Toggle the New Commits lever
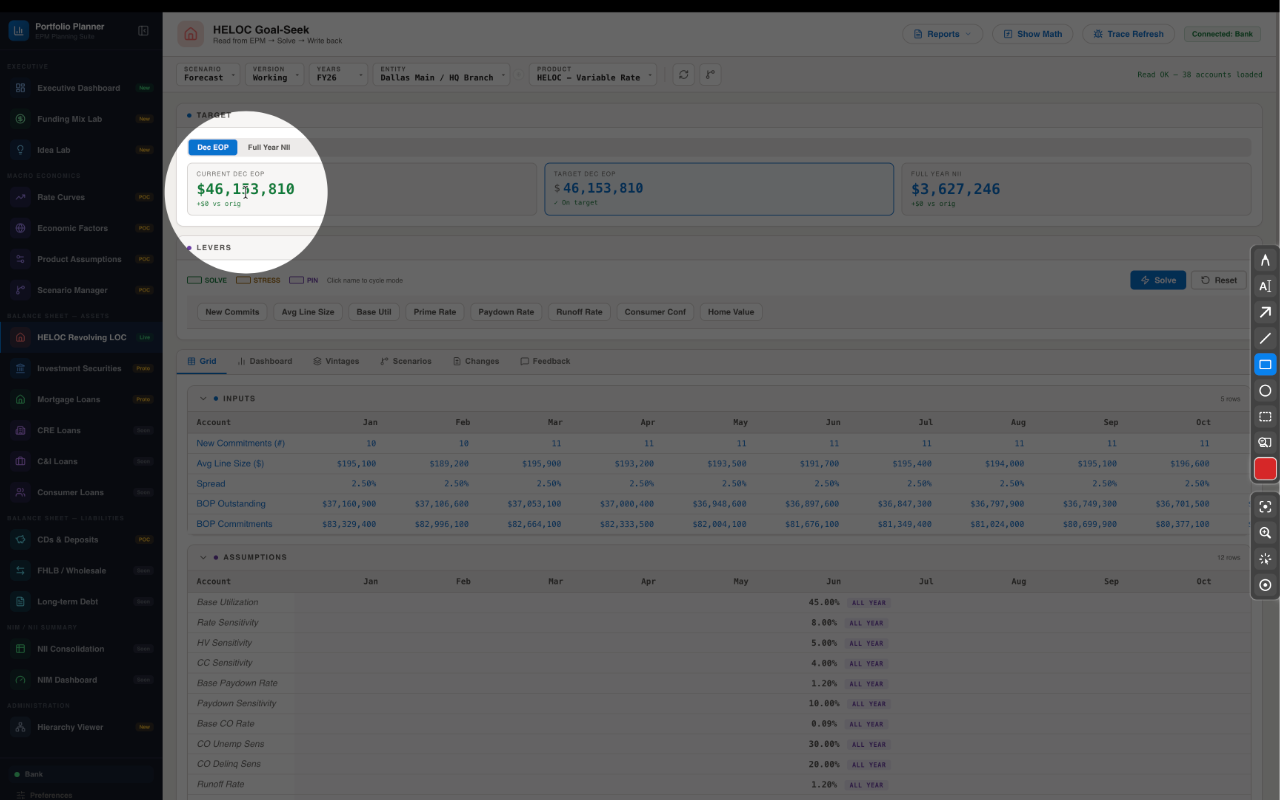Image resolution: width=1280 pixels, height=800 pixels. [232, 312]
